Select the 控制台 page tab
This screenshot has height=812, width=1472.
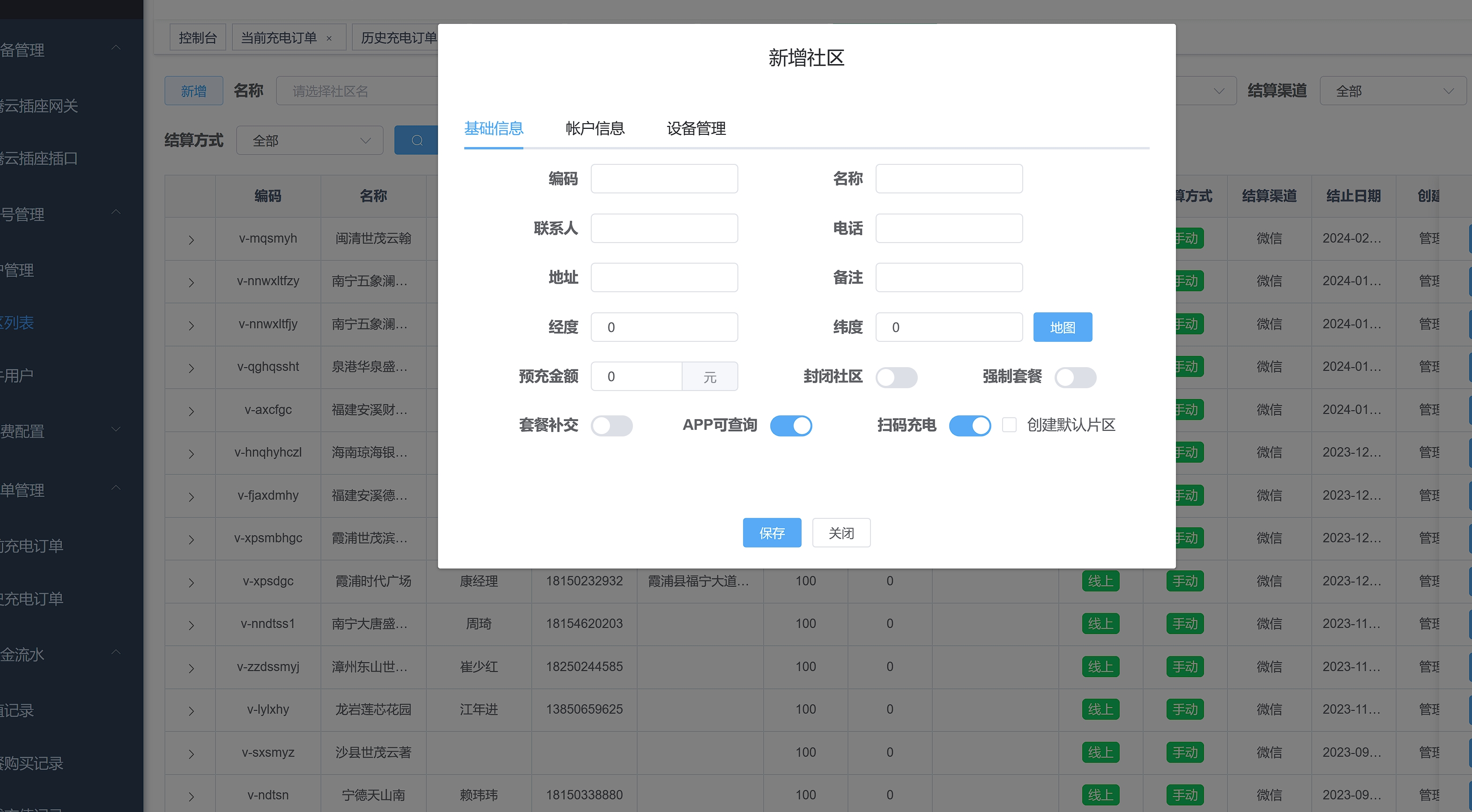(x=198, y=37)
